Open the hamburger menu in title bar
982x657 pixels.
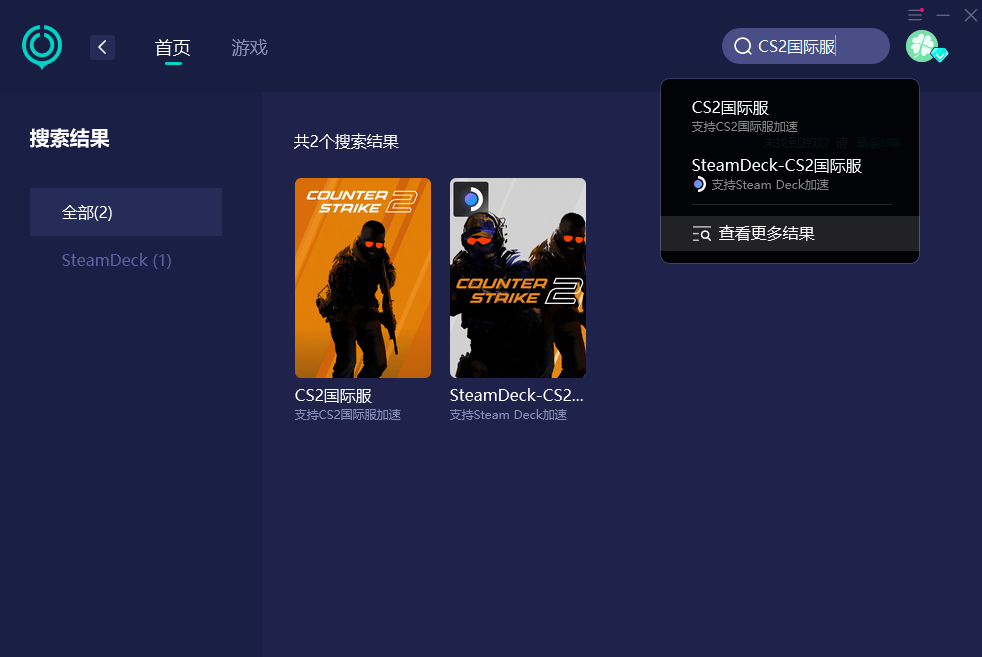(915, 15)
